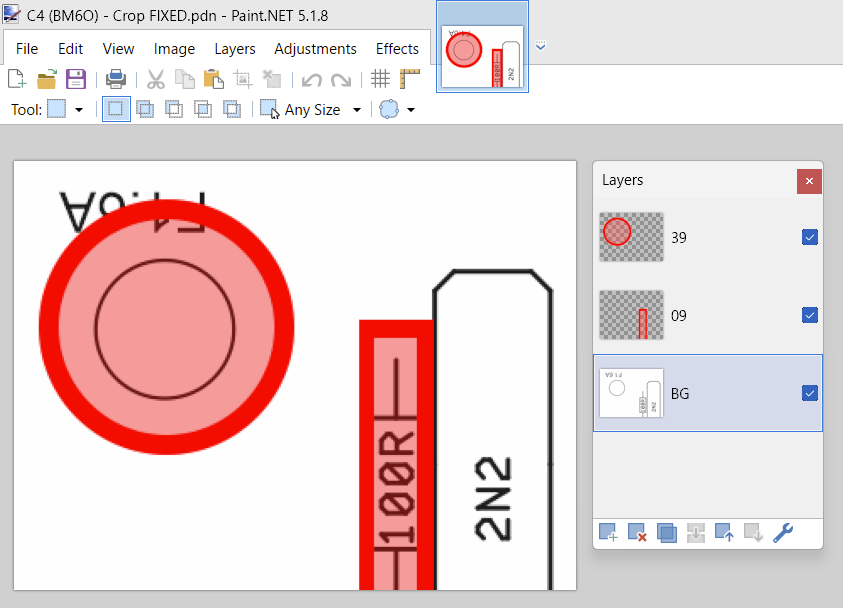Redo the last undone action
This screenshot has height=608, width=843.
(341, 80)
